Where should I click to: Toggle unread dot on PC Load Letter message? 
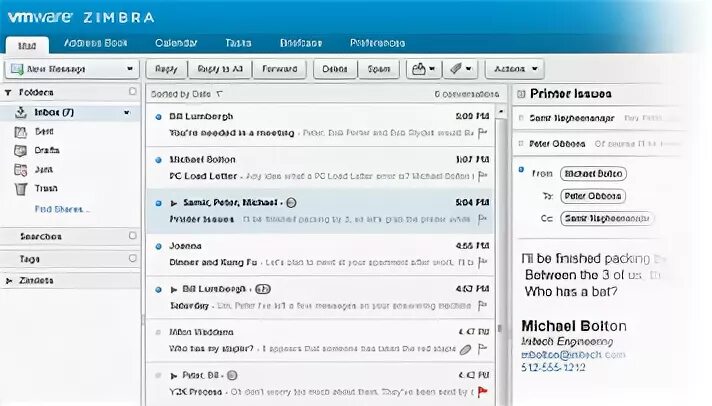click(158, 160)
